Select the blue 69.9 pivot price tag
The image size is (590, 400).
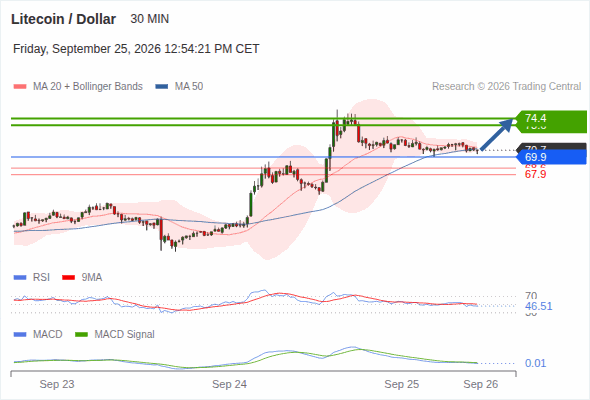(x=551, y=157)
